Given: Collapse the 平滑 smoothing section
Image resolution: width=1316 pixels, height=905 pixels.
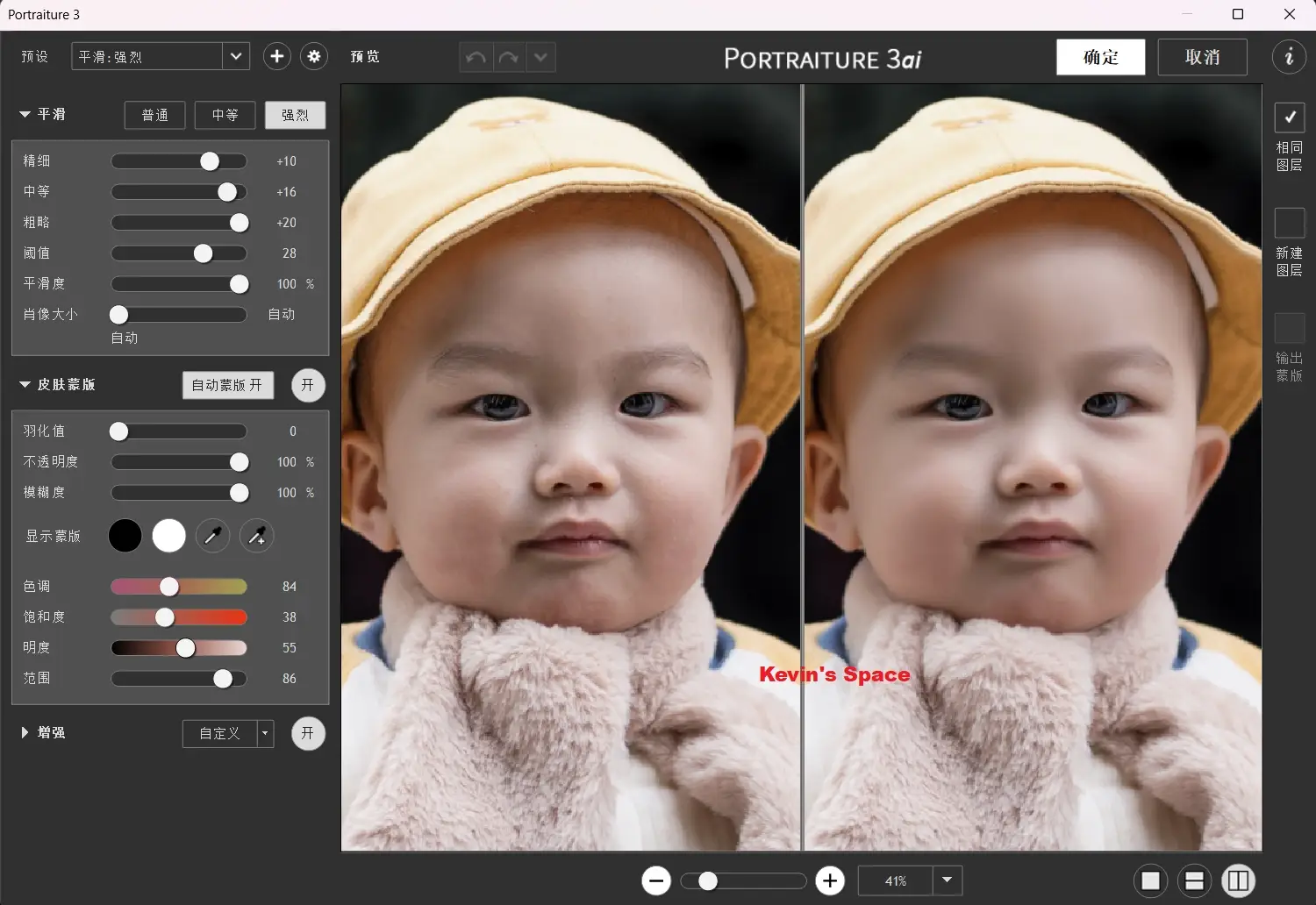Looking at the screenshot, I should click(25, 114).
